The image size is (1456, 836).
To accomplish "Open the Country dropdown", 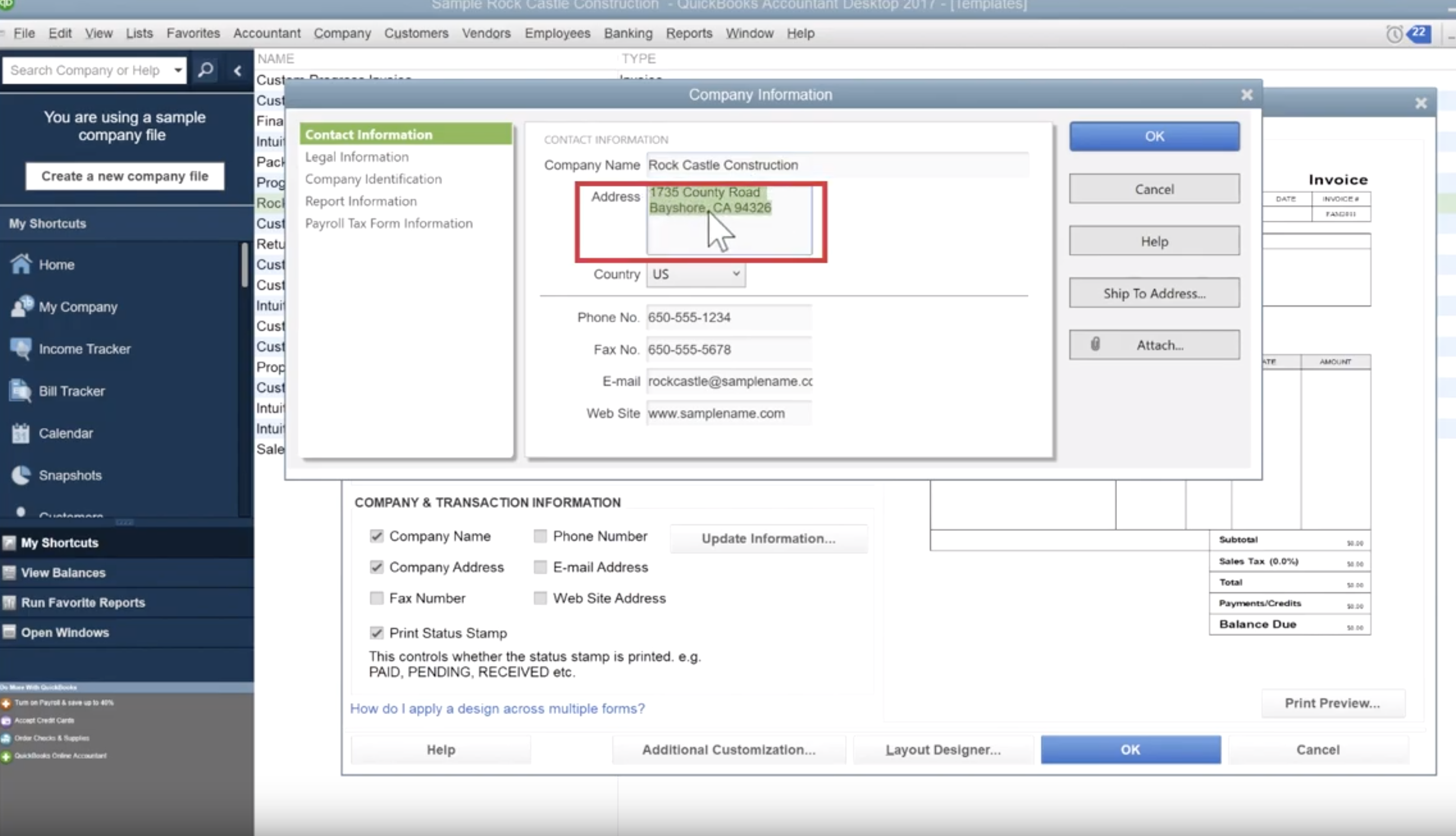I will [696, 274].
